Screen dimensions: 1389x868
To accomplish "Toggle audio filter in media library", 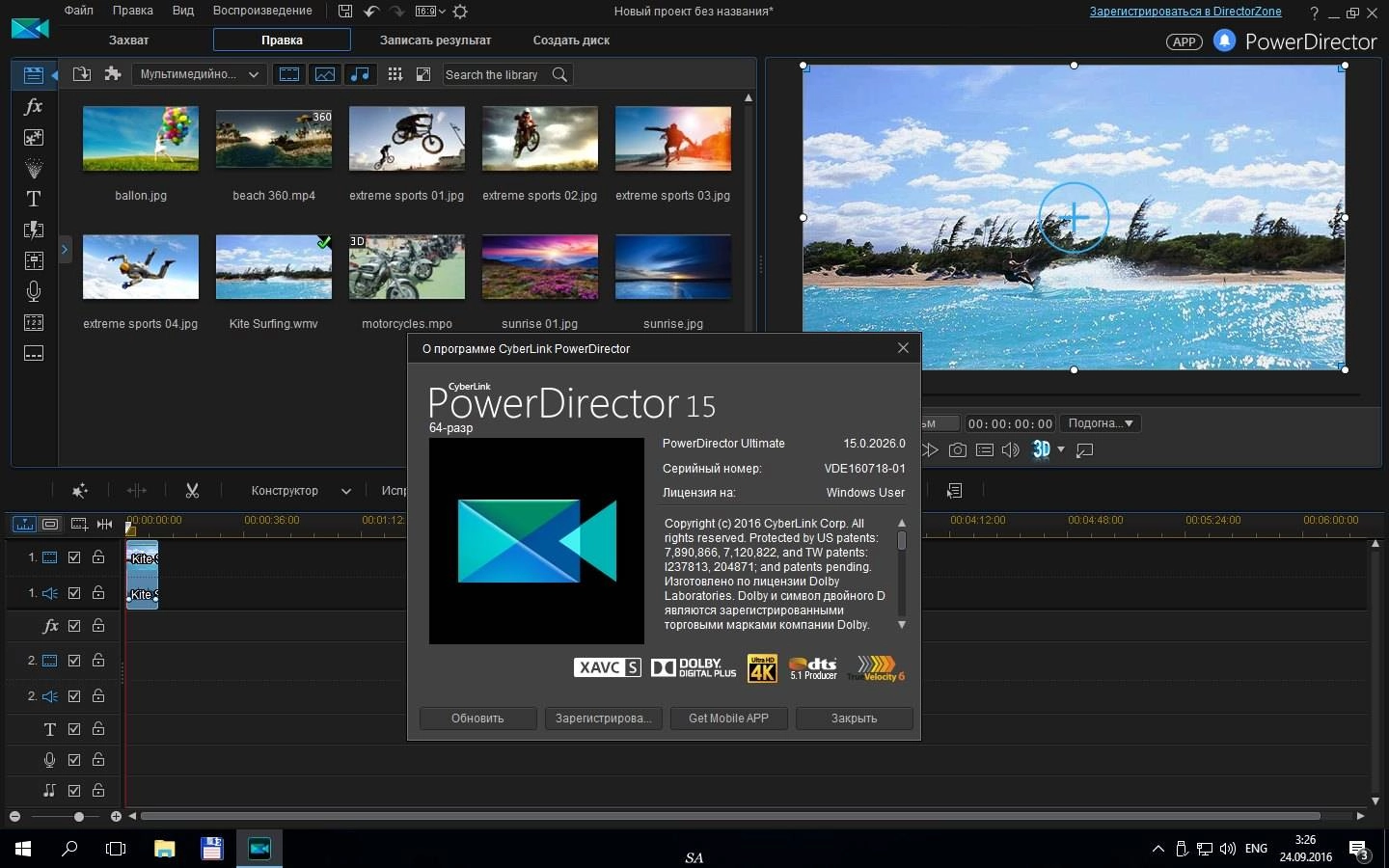I will tap(360, 74).
